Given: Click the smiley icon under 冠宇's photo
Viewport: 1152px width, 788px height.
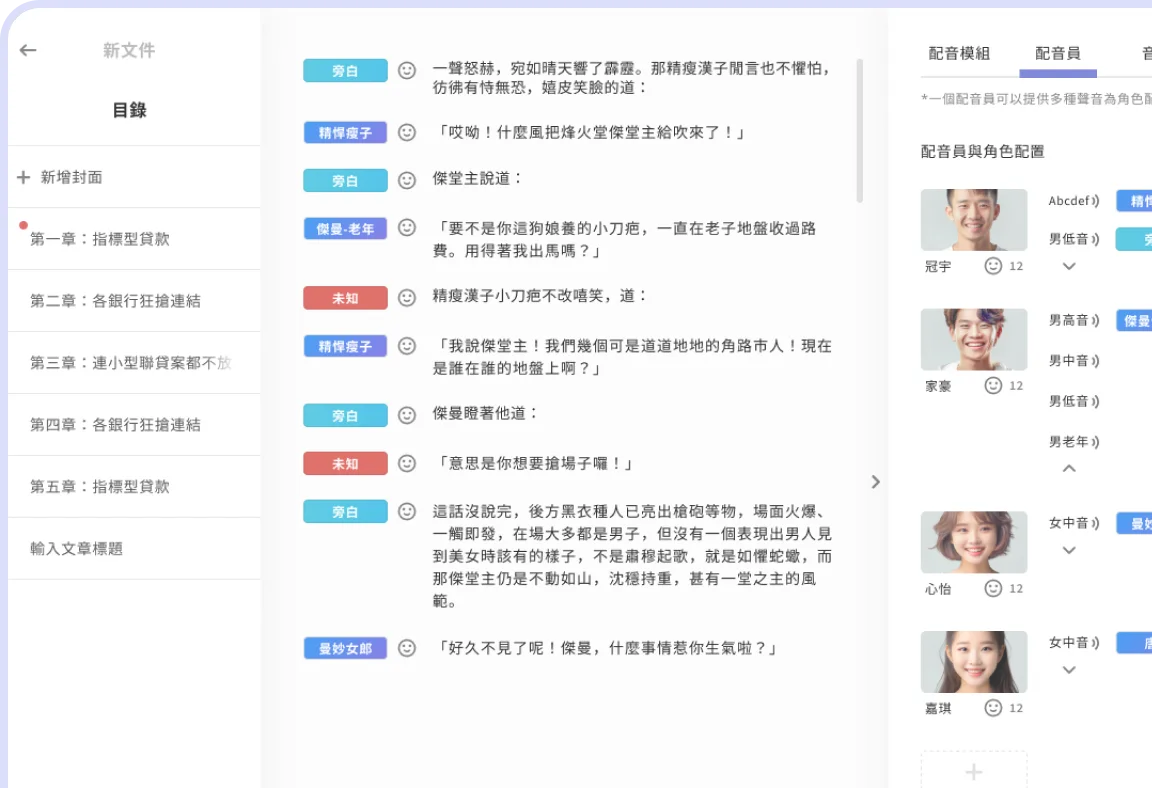Looking at the screenshot, I should point(993,266).
